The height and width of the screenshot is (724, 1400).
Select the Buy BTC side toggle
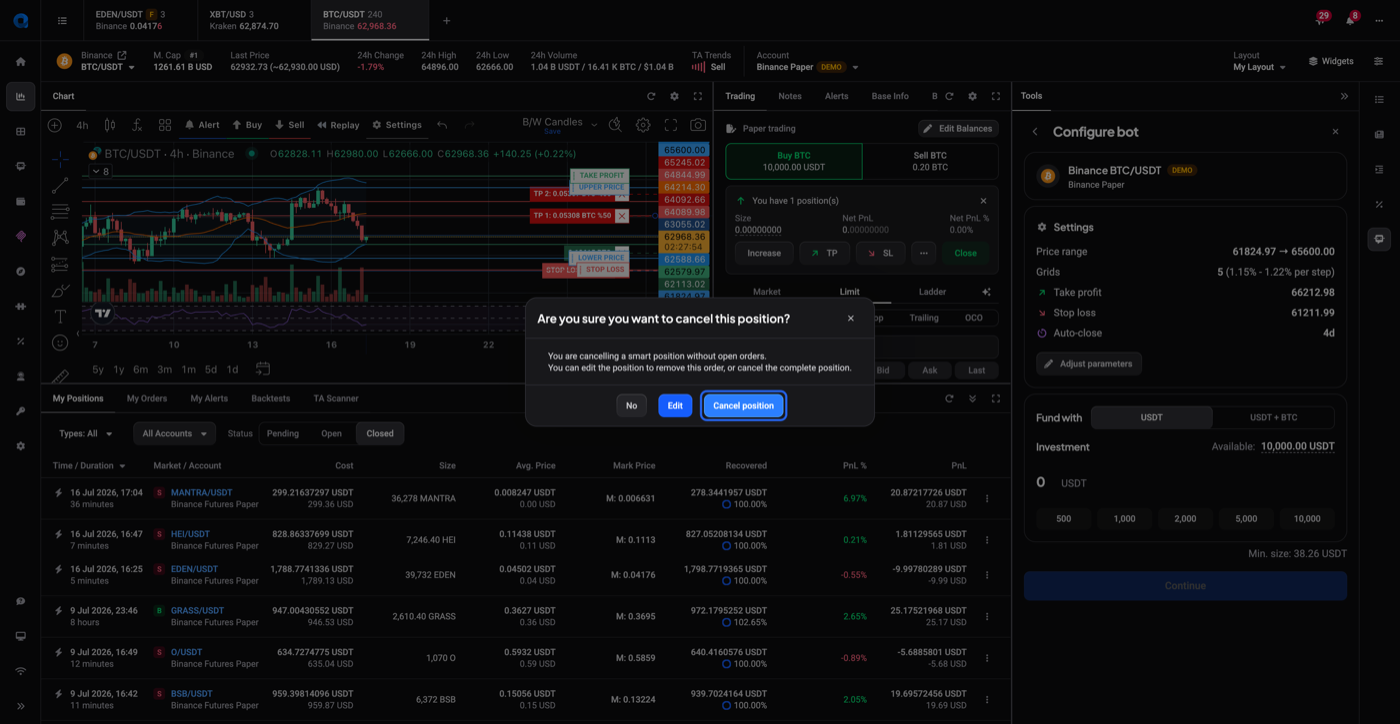click(794, 161)
